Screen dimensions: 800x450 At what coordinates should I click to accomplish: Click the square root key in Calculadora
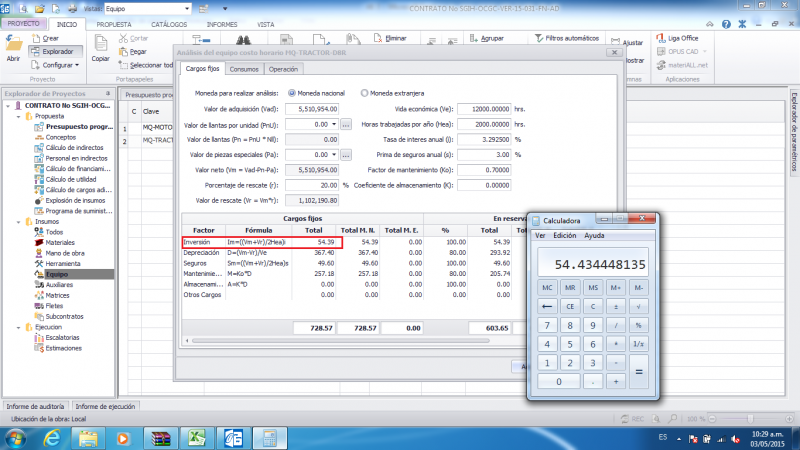(640, 306)
